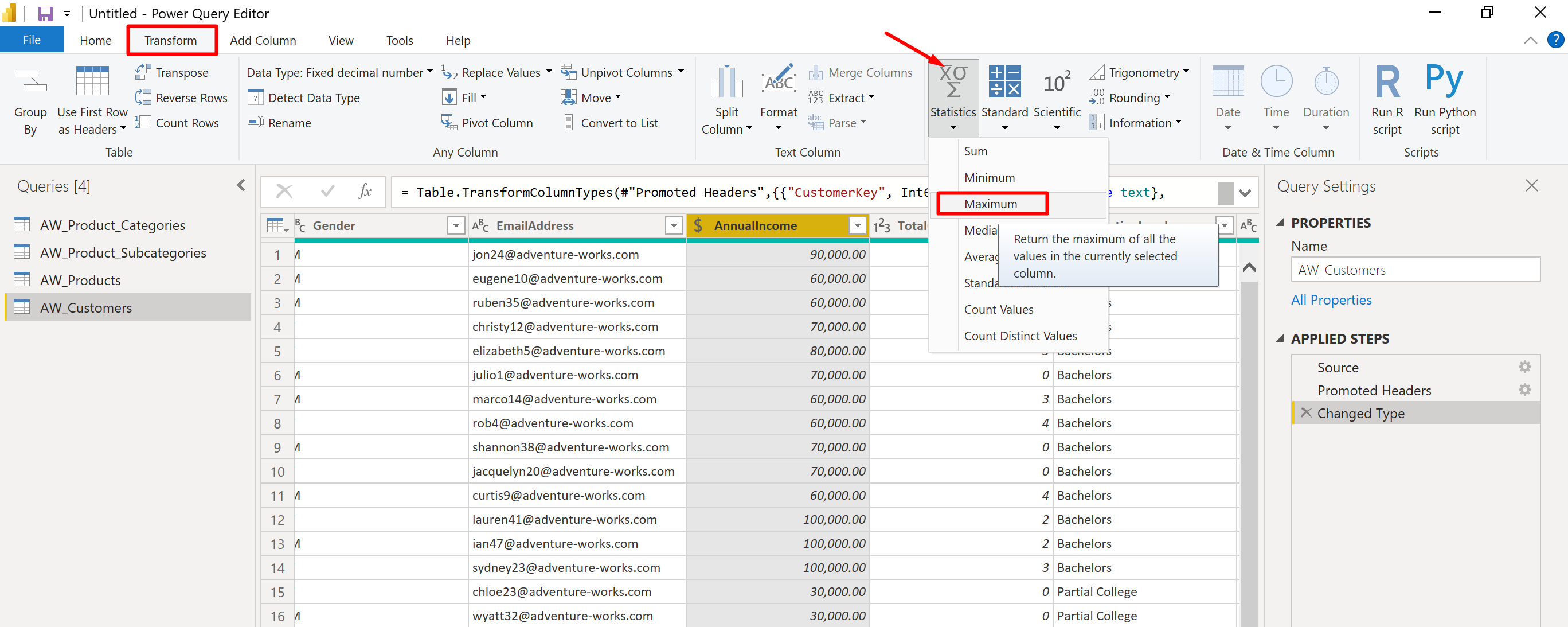Click the All Properties link
Viewport: 1568px width, 627px height.
(1331, 300)
